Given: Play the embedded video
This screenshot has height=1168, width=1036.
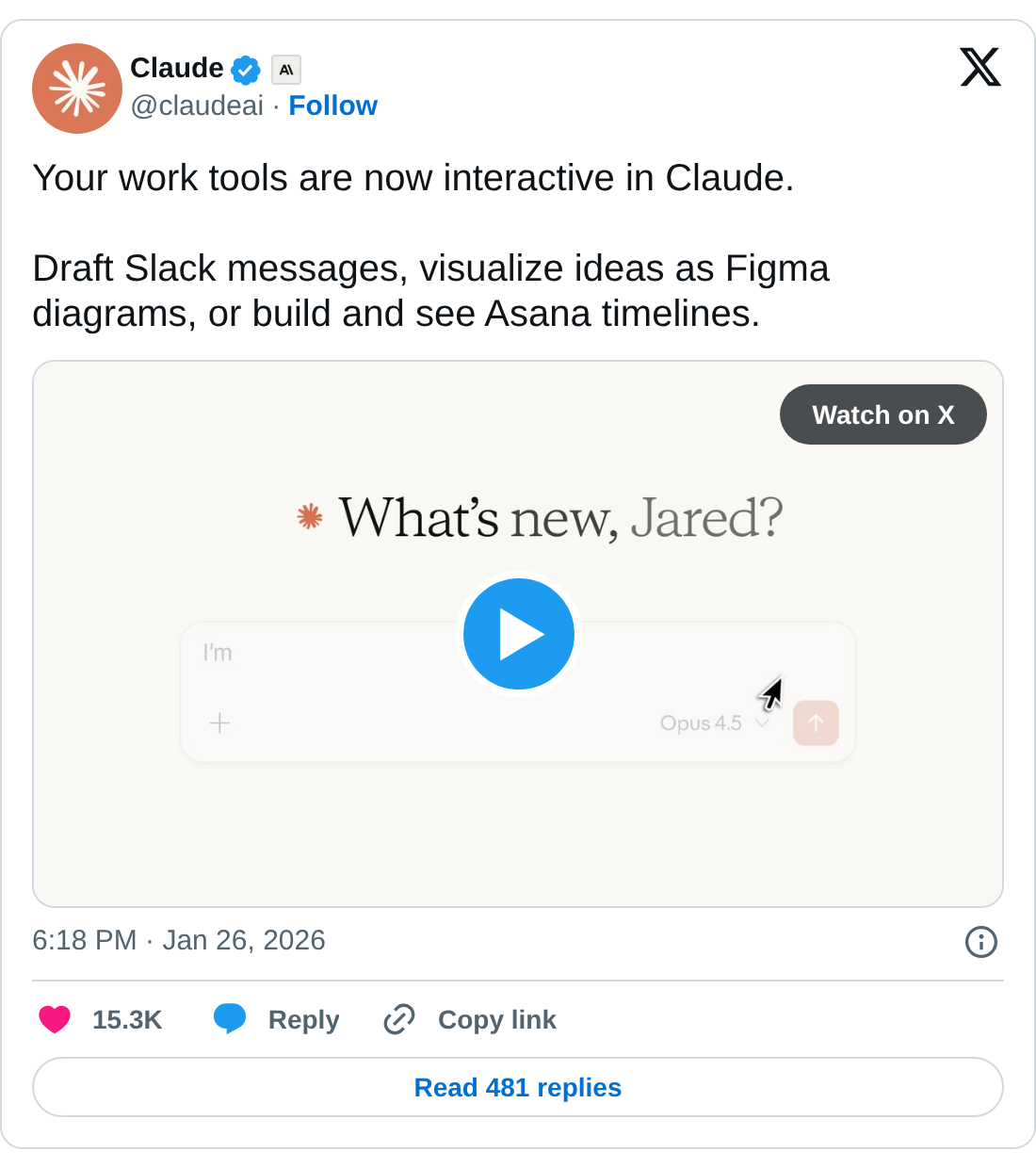Looking at the screenshot, I should point(519,634).
